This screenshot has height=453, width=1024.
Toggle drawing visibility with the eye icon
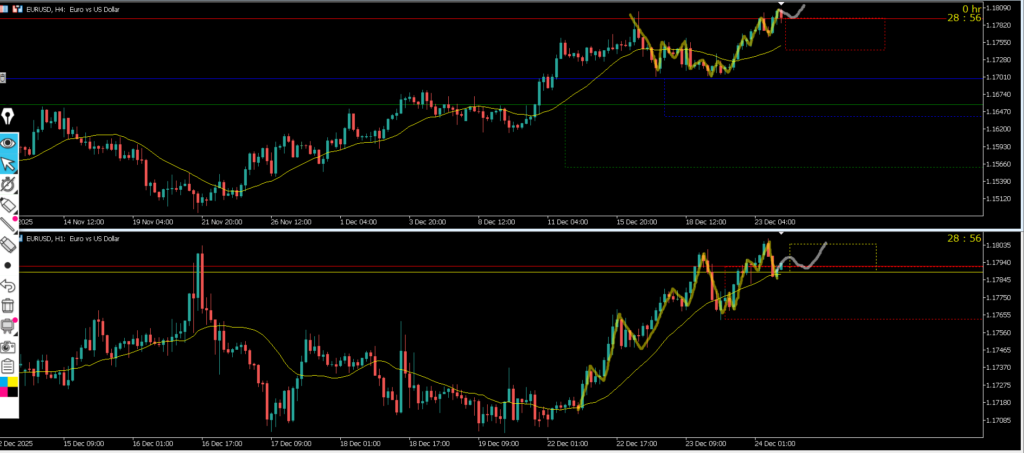[8, 143]
